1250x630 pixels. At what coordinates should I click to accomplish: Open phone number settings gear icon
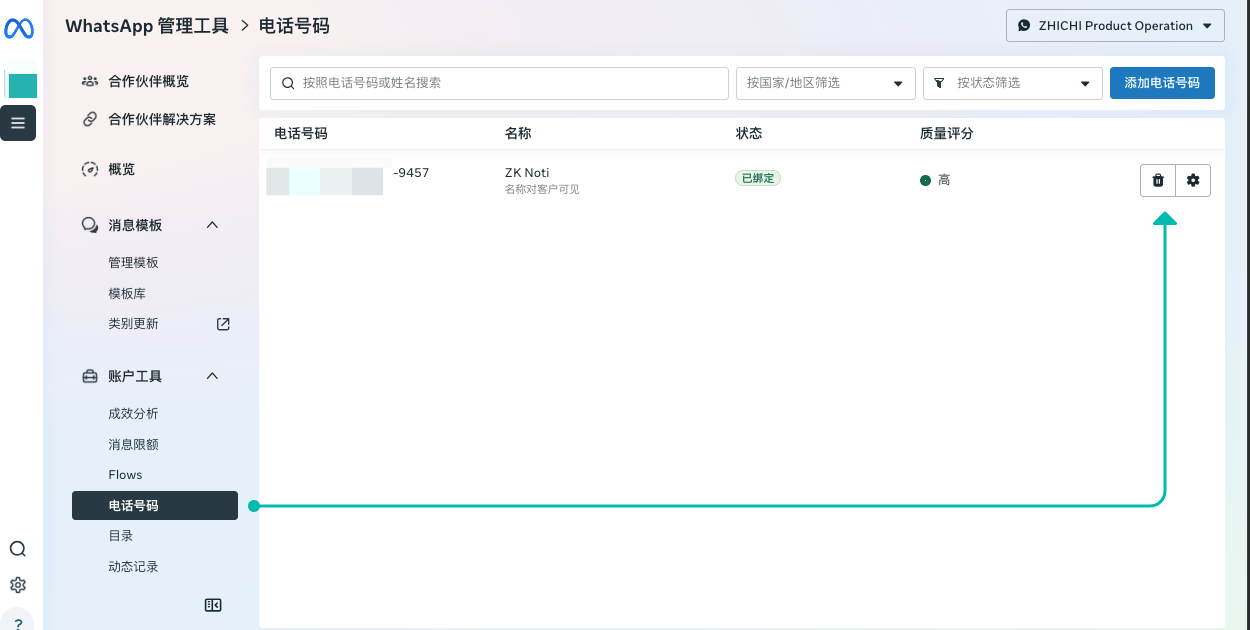[1193, 180]
